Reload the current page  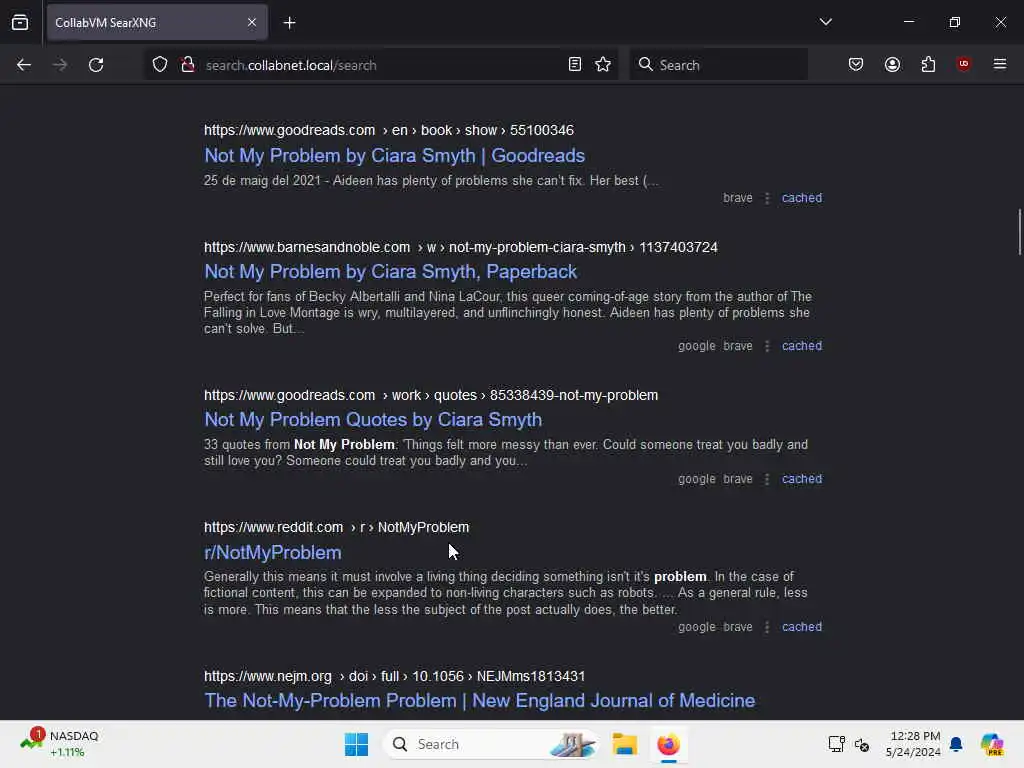96,65
